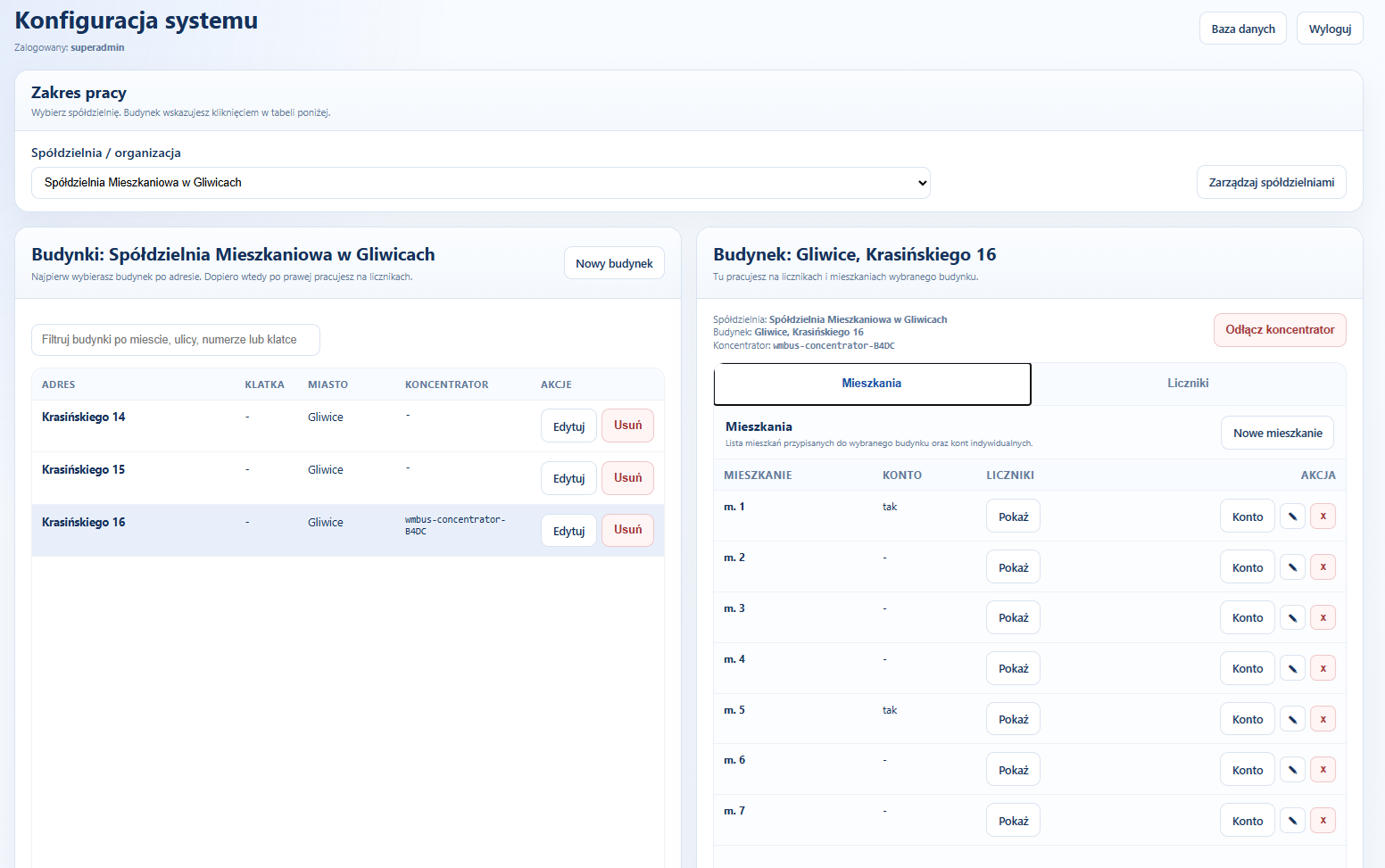Delete apartment m. 1 with the x icon
Viewport: 1385px width, 868px height.
pos(1323,517)
